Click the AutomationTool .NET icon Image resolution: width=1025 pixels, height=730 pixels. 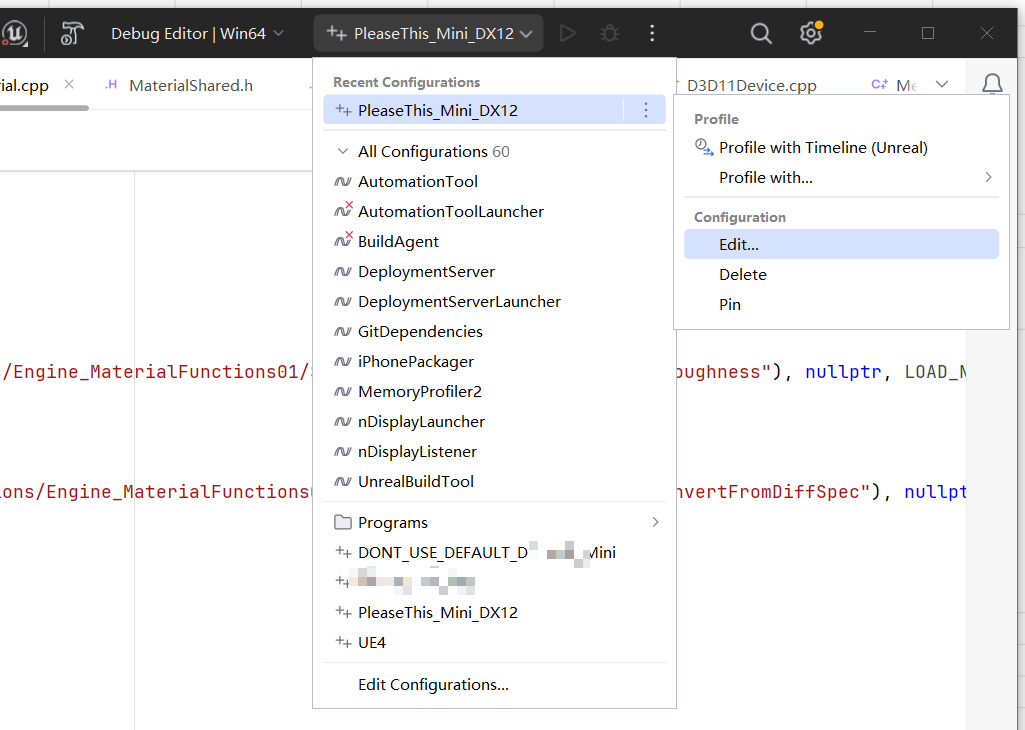[x=343, y=182]
